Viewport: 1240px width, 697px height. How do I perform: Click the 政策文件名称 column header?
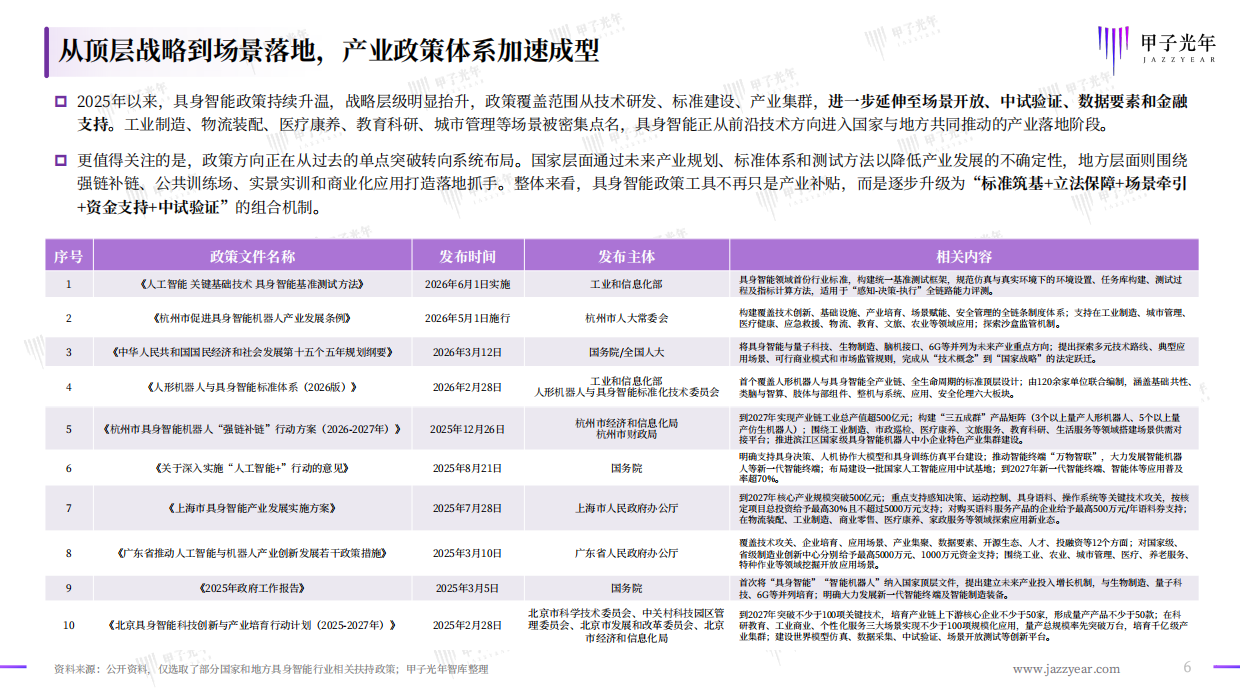coord(253,256)
